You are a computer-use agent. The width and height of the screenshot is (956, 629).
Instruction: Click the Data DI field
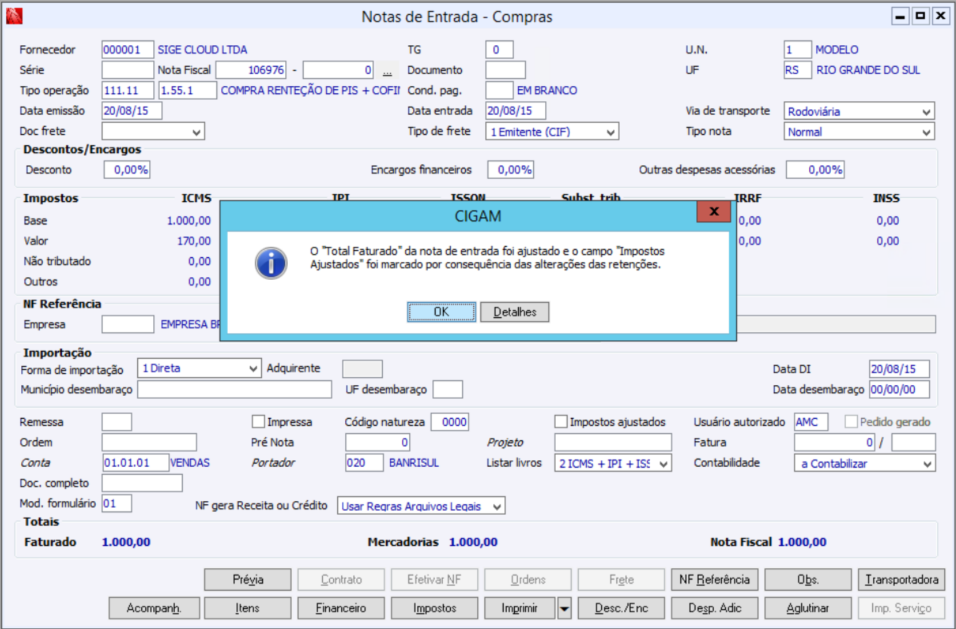tap(899, 369)
